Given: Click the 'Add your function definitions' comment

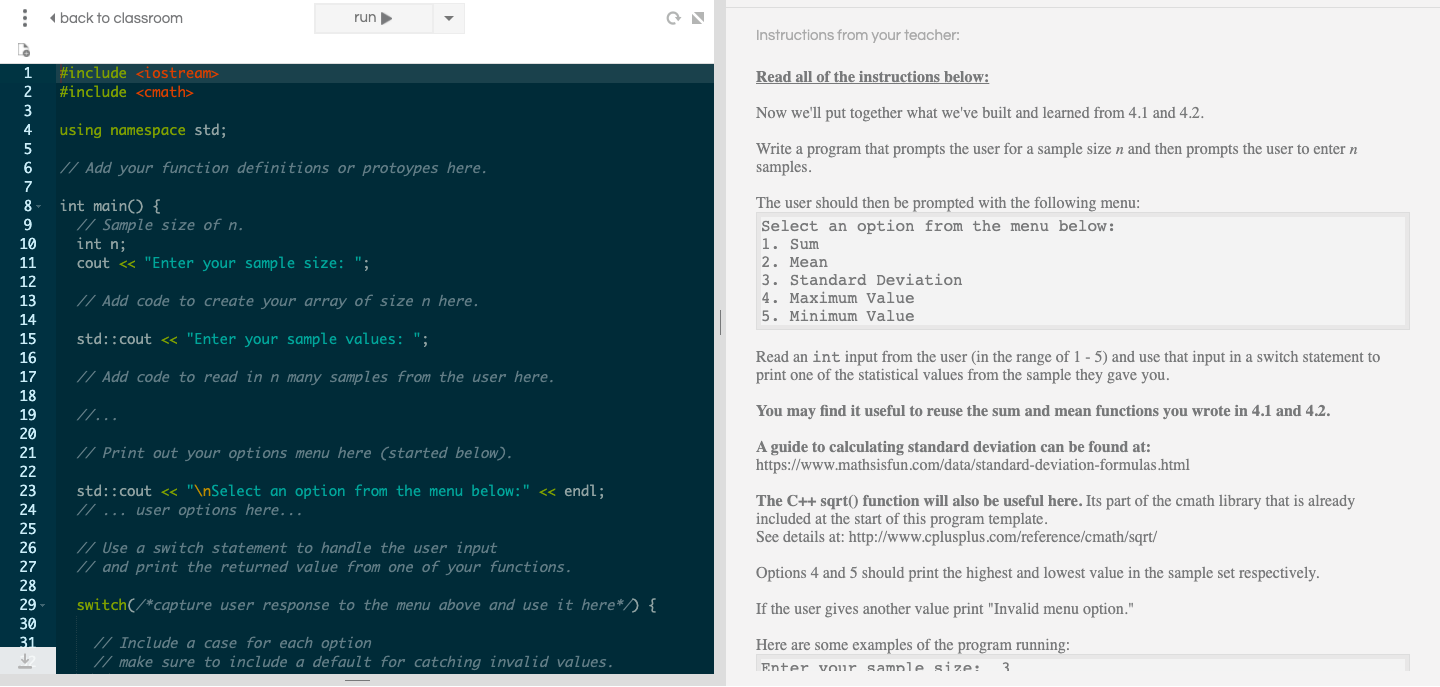Looking at the screenshot, I should tap(273, 168).
